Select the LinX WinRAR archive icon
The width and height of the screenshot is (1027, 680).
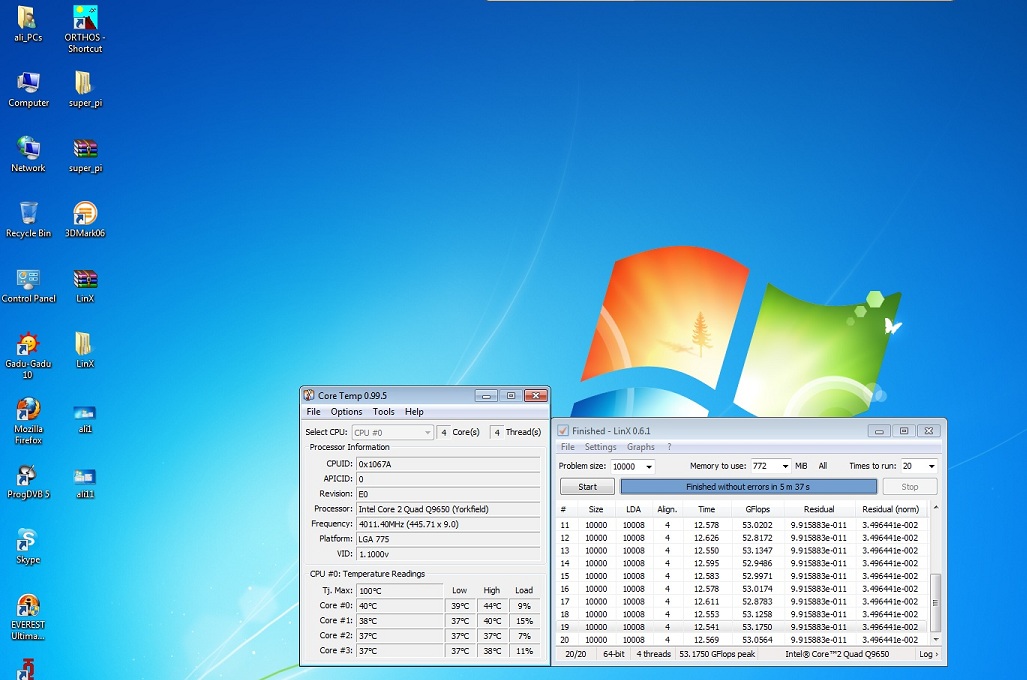[x=85, y=285]
